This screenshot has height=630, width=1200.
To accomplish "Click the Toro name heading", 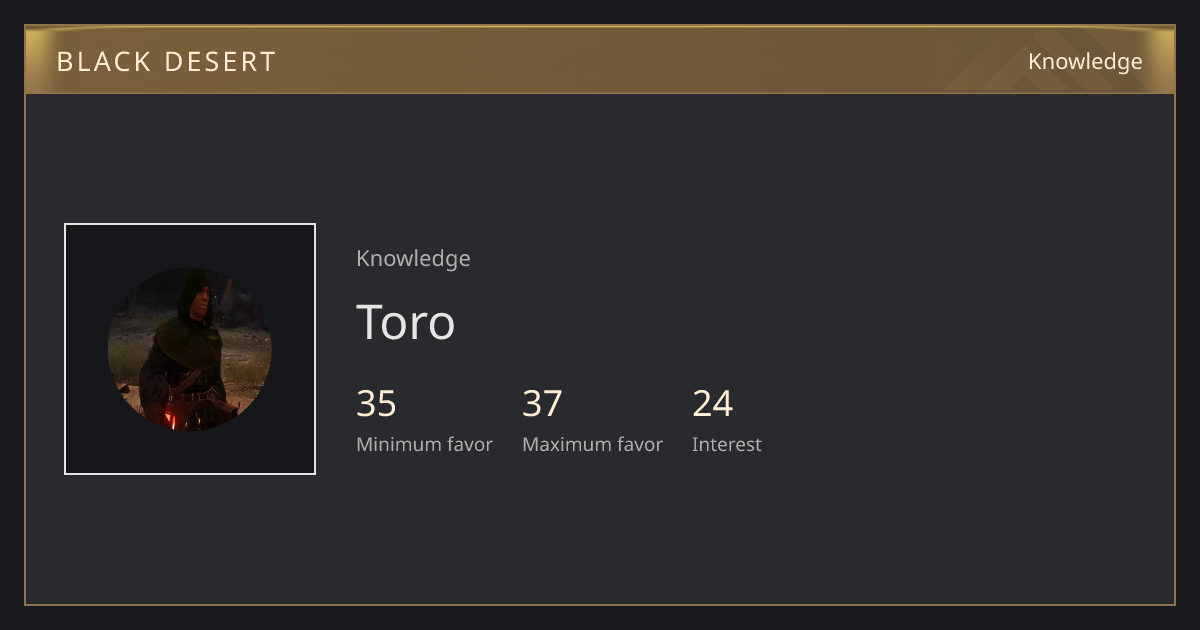I will click(405, 322).
